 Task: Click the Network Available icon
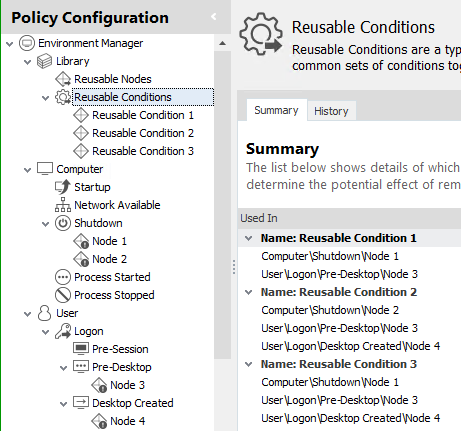pyautogui.click(x=63, y=205)
